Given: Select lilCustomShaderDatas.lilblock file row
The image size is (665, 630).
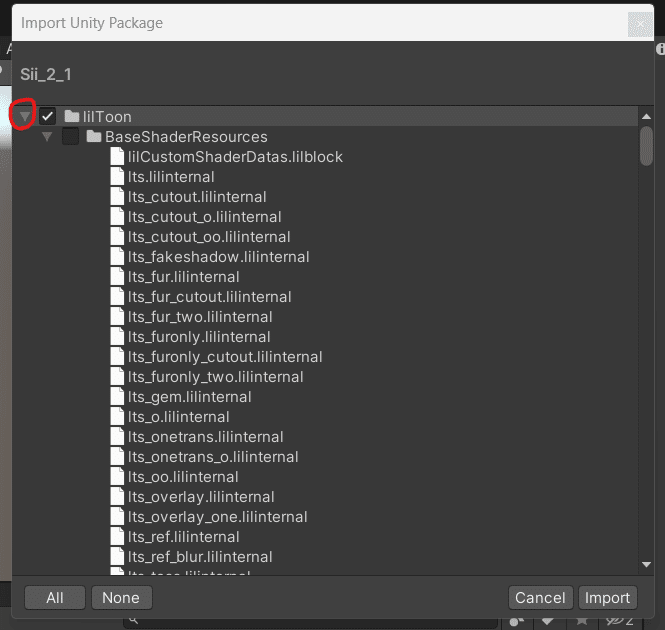Looking at the screenshot, I should [x=324, y=157].
